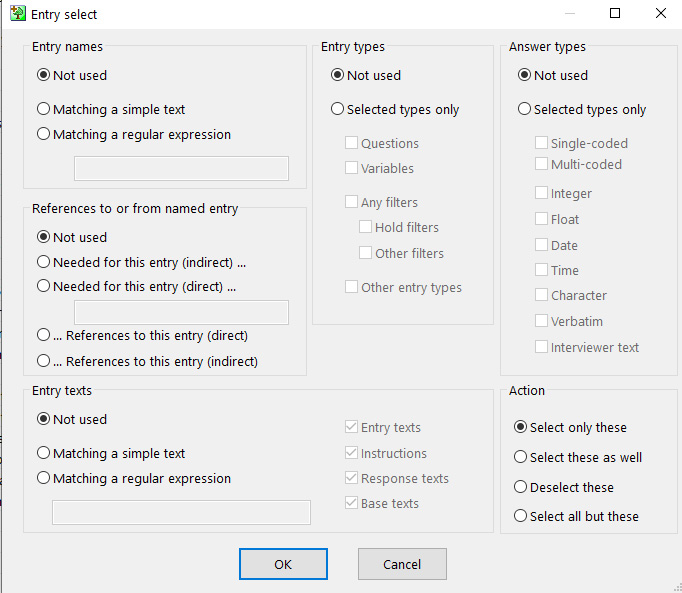The height and width of the screenshot is (593, 682).
Task: Choose 'Matching a simple text' under Entry names
Action: click(x=43, y=109)
